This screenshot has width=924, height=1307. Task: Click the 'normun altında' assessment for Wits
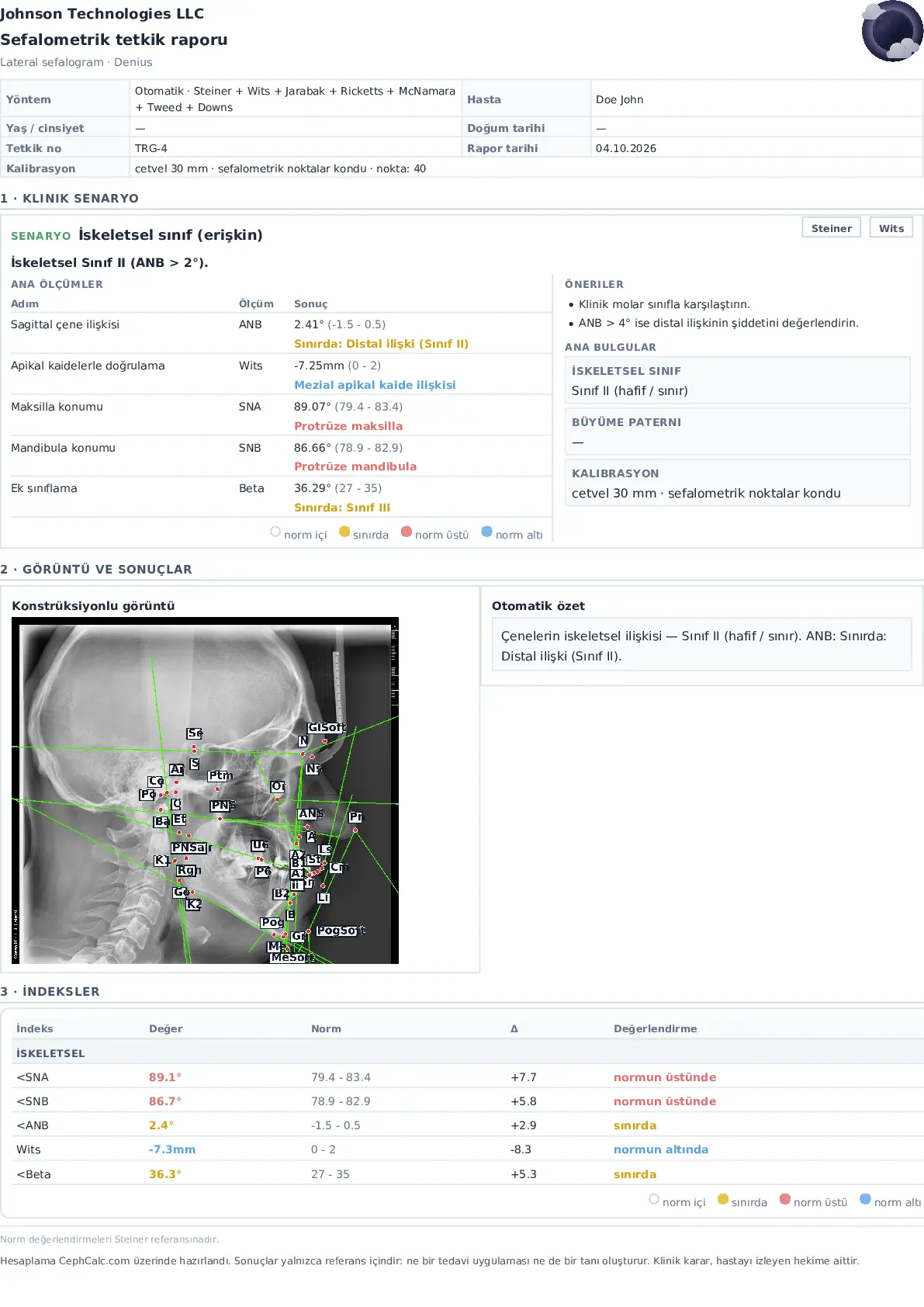[661, 1149]
